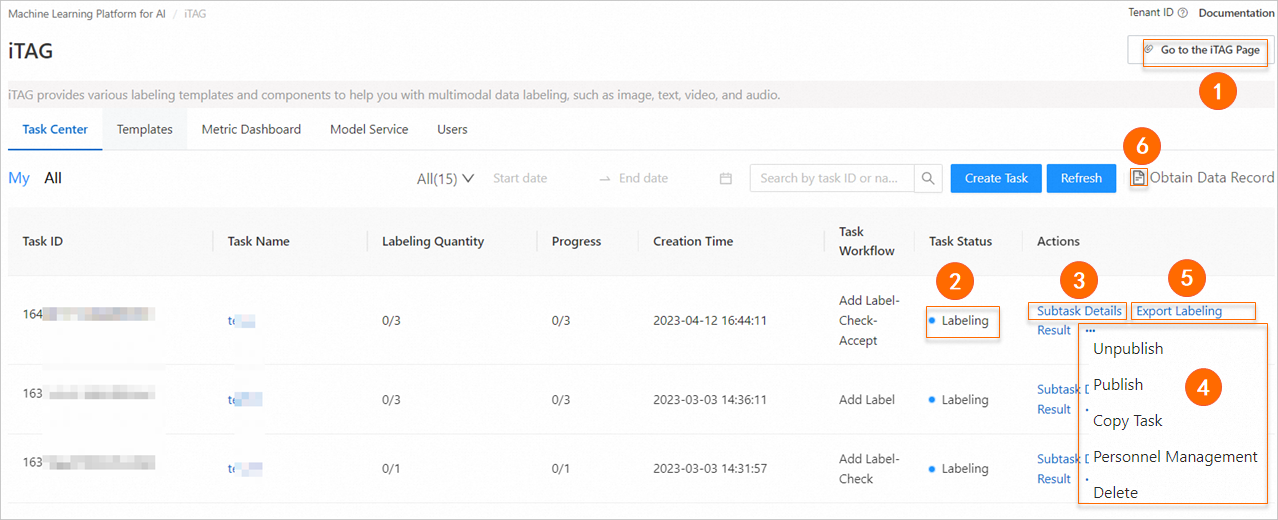Open task name link created 14:31:57
The height and width of the screenshot is (520, 1278).
click(x=245, y=469)
